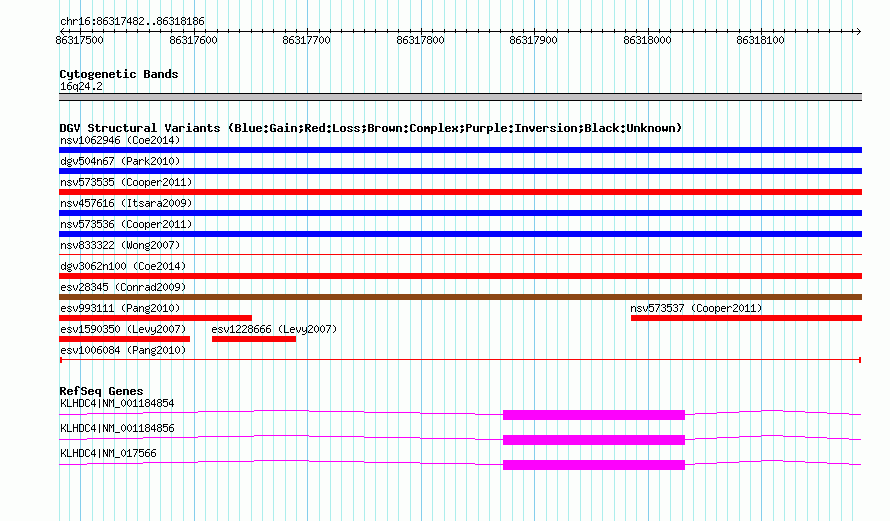Viewport: 890px width, 521px height.
Task: Click the red nsv573537 variant bar
Action: point(746,318)
